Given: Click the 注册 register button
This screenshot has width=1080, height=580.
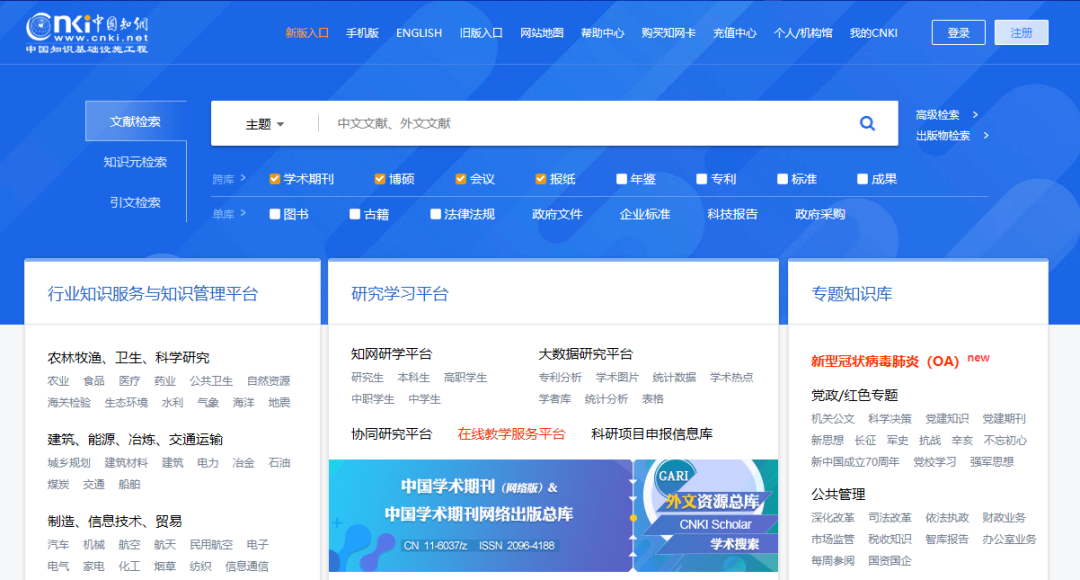Looking at the screenshot, I should coord(1021,33).
